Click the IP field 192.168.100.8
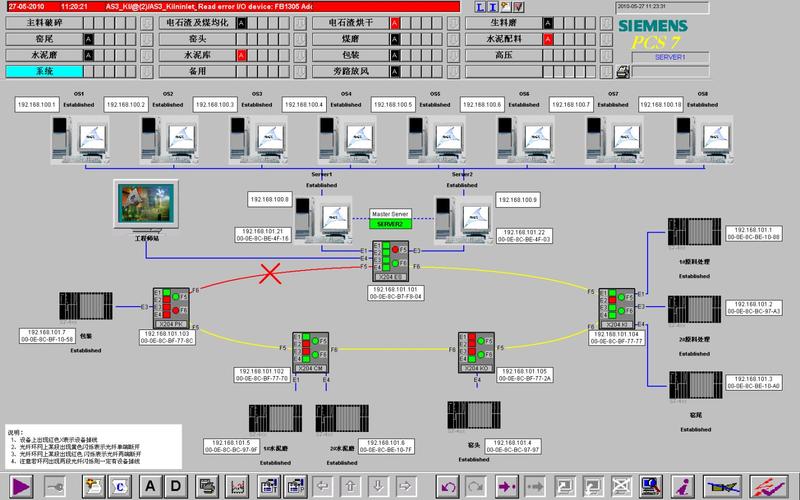 click(x=270, y=199)
